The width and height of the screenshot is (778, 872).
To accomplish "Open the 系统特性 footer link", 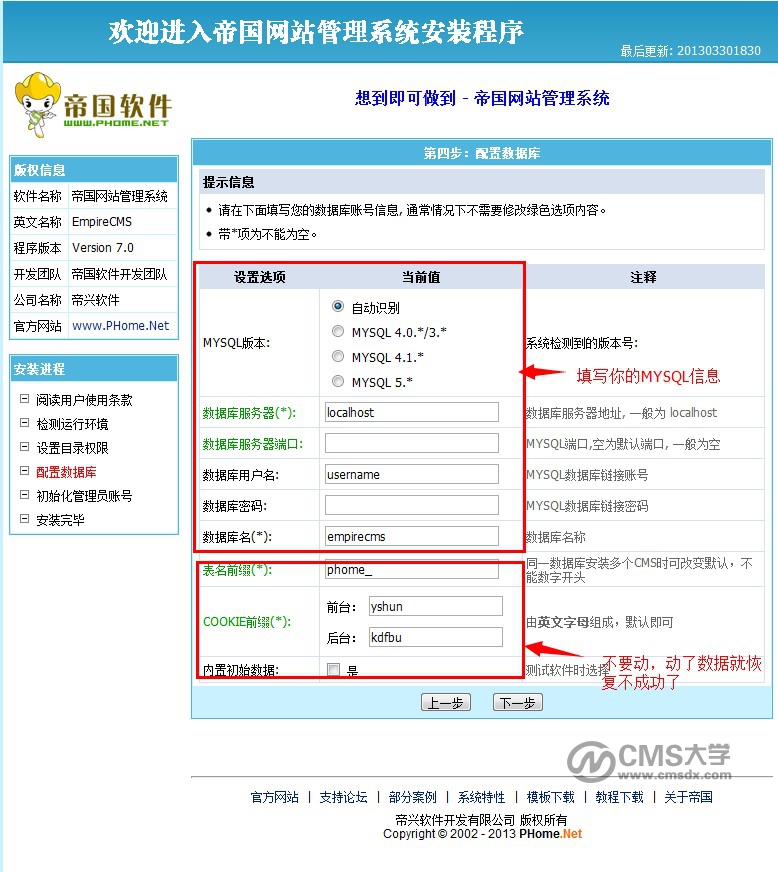I will [481, 797].
